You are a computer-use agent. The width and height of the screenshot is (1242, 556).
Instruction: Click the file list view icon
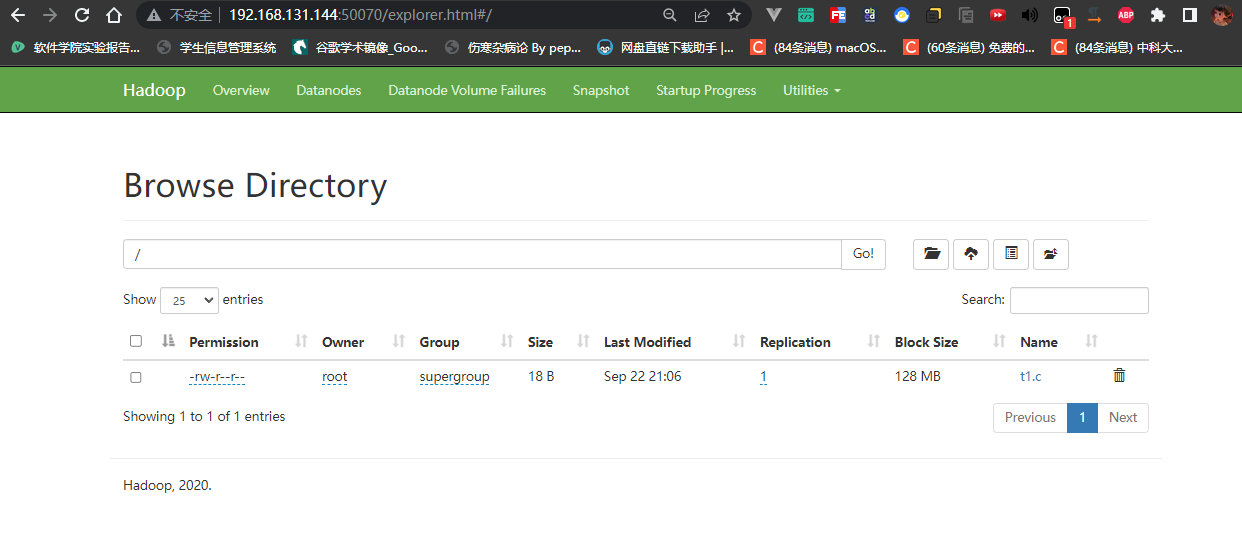click(x=1010, y=254)
